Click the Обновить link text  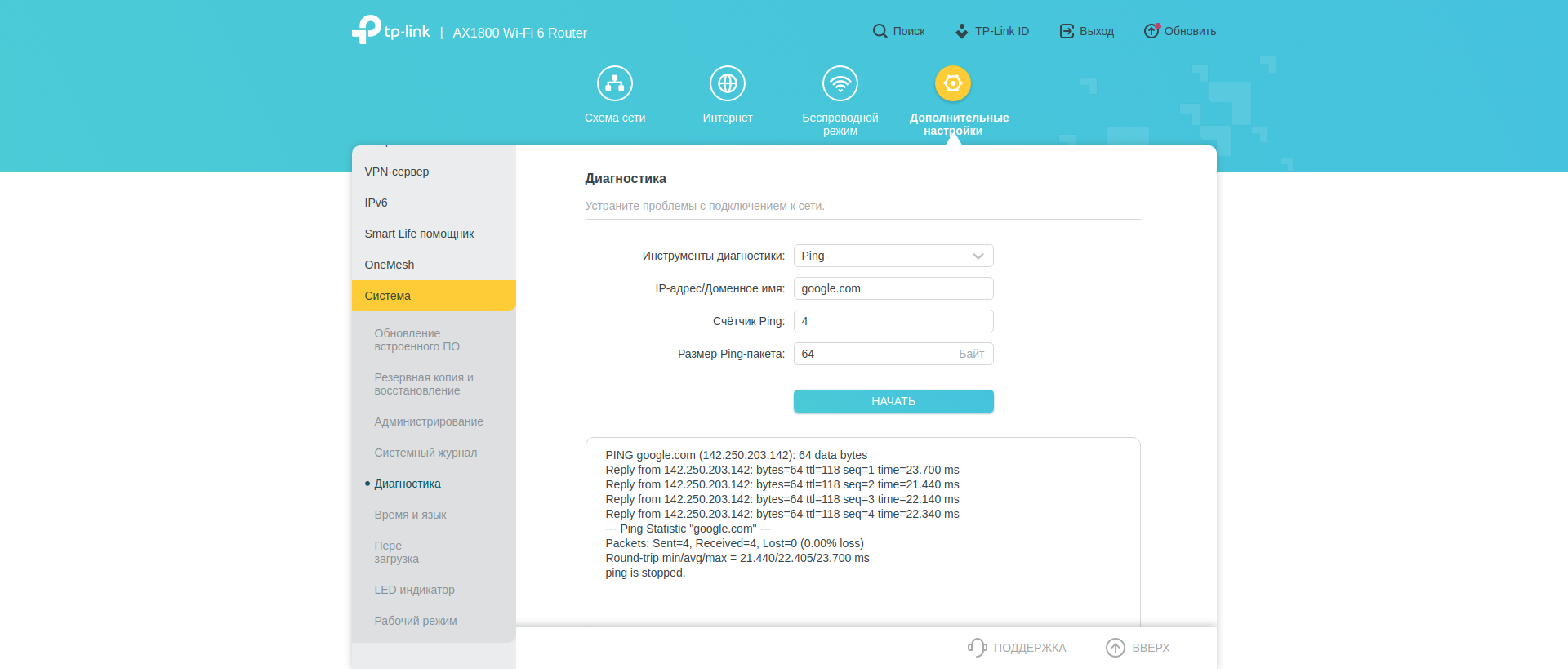click(1190, 31)
